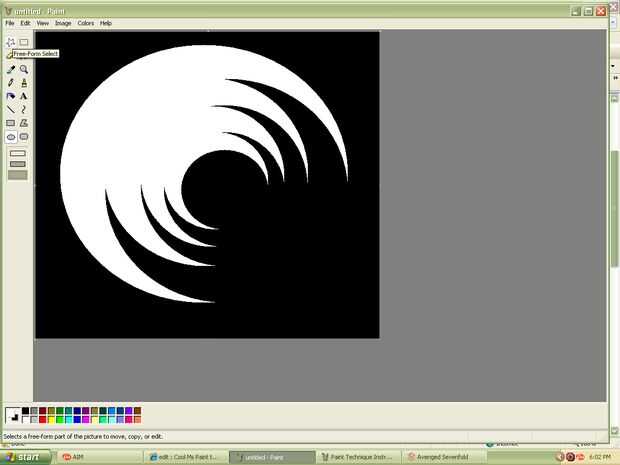This screenshot has height=465, width=620.
Task: Pick the white color swatch
Action: (25, 419)
